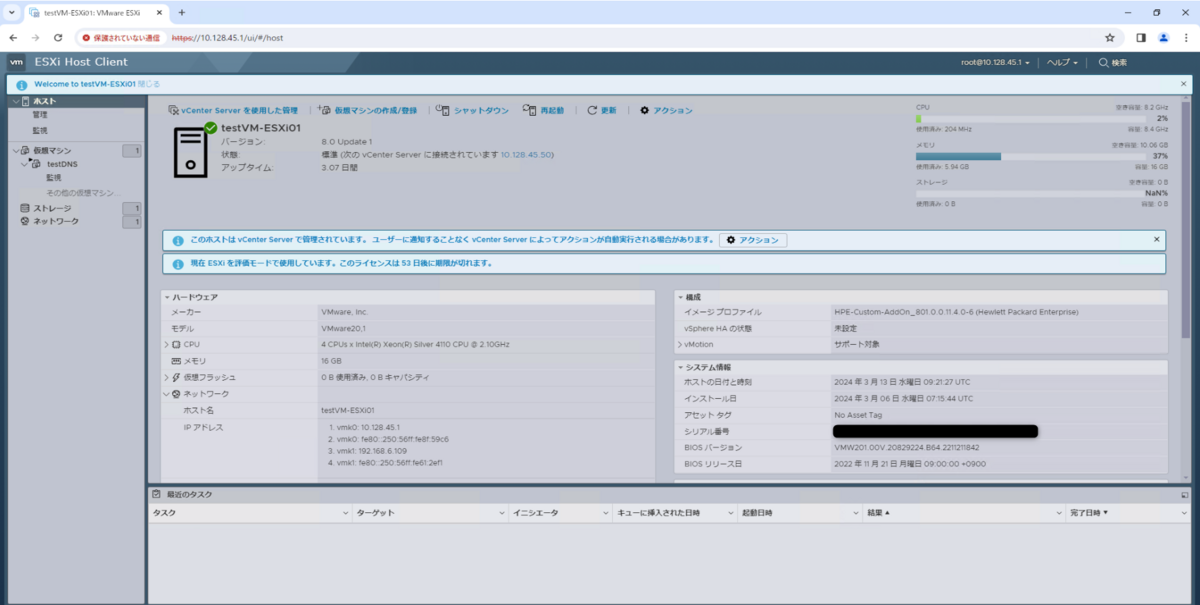Dismiss the vCenter managed notice

(1157, 239)
